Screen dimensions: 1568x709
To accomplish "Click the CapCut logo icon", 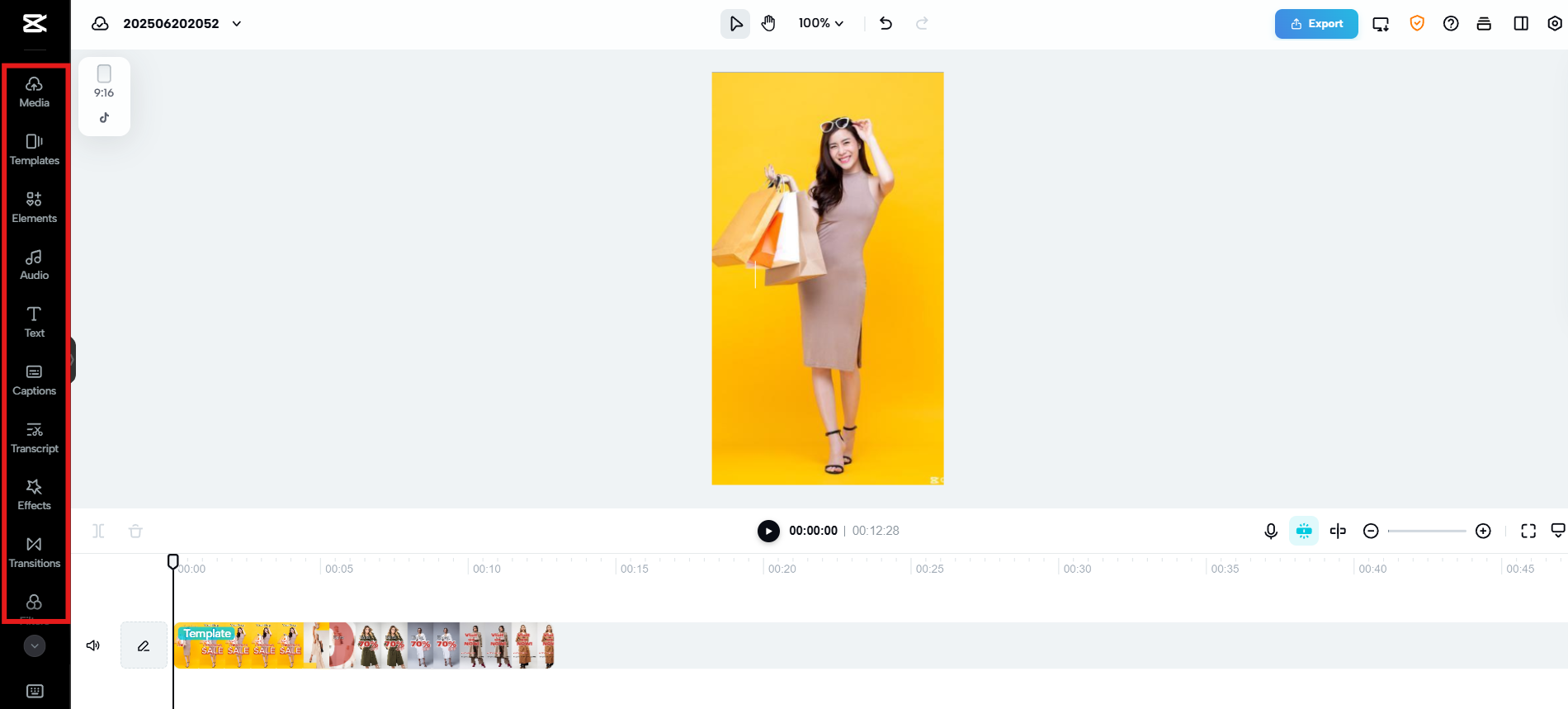I will coord(35,23).
